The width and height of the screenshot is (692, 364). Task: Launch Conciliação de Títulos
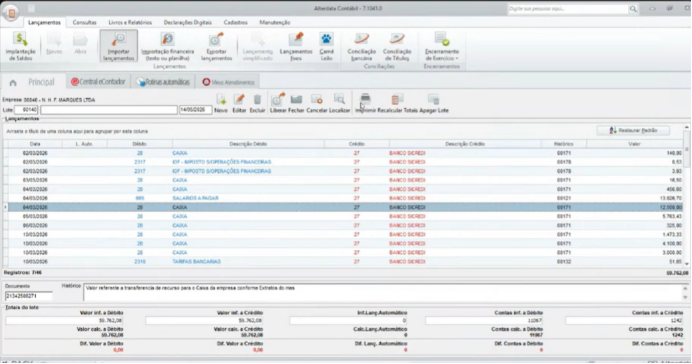tap(397, 46)
